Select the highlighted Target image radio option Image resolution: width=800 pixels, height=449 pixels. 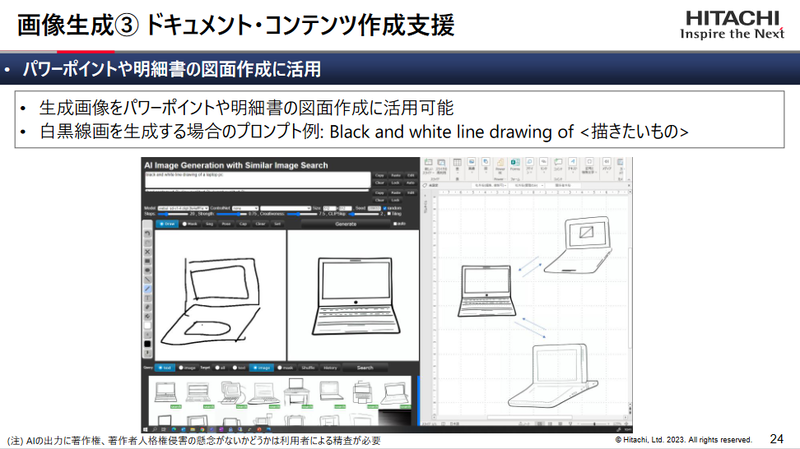pyautogui.click(x=261, y=368)
